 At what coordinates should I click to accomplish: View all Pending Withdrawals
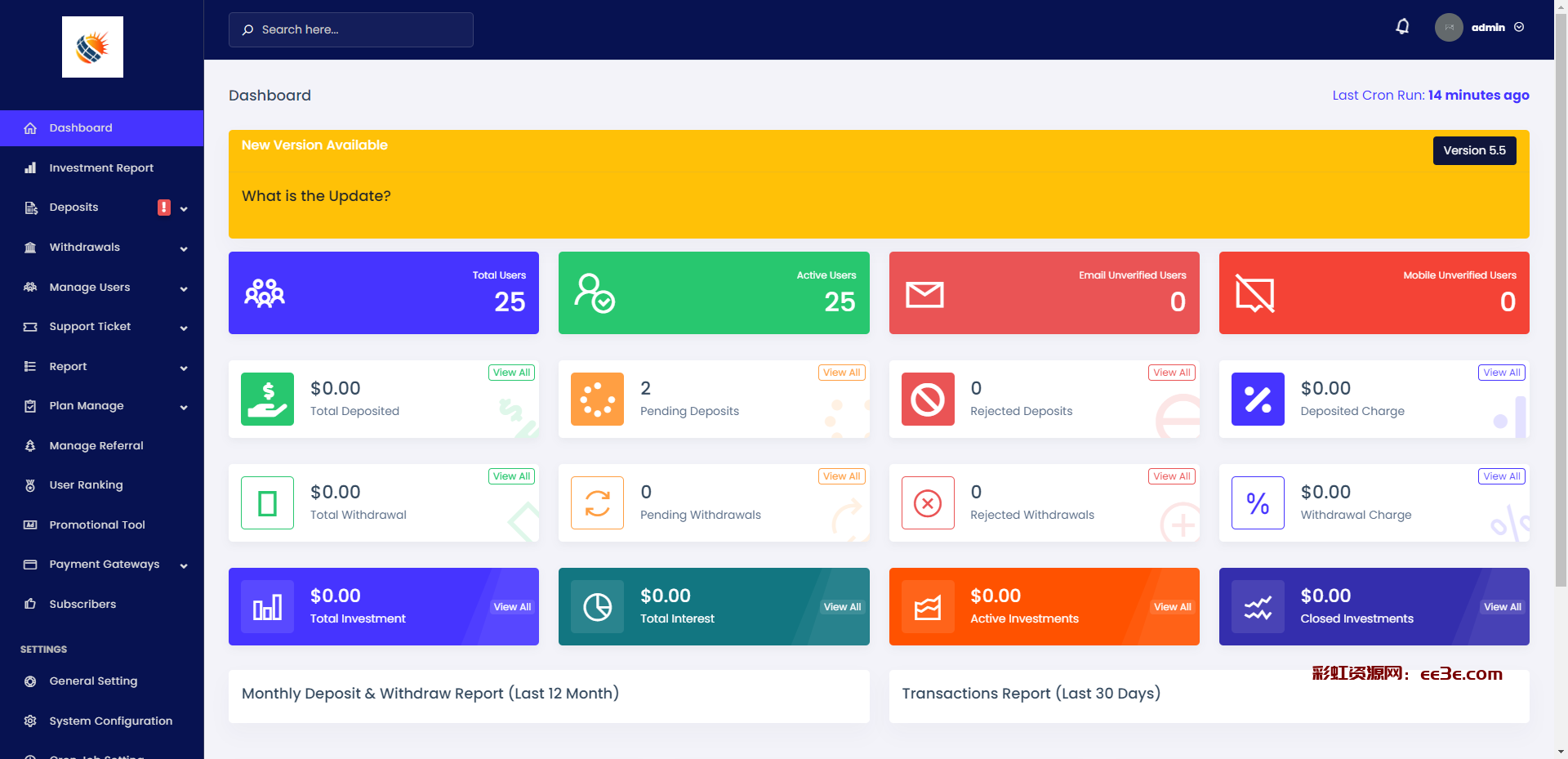pos(842,476)
